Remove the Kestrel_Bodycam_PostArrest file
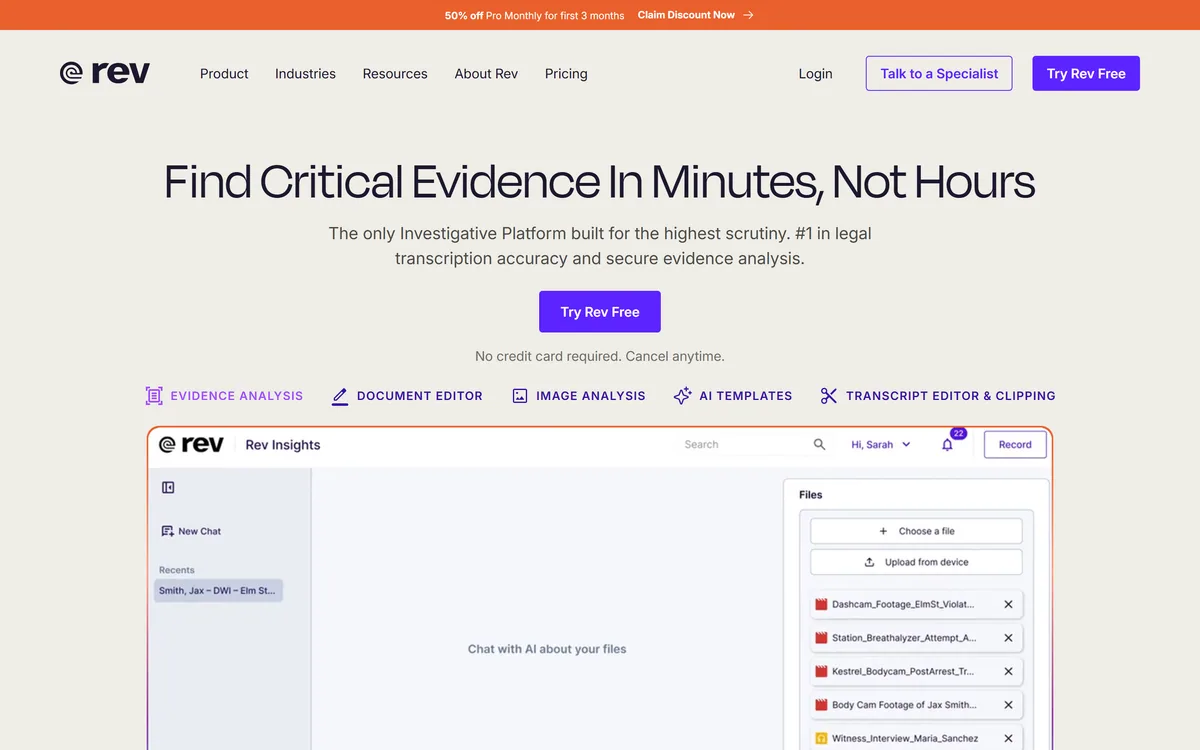 tap(1008, 671)
